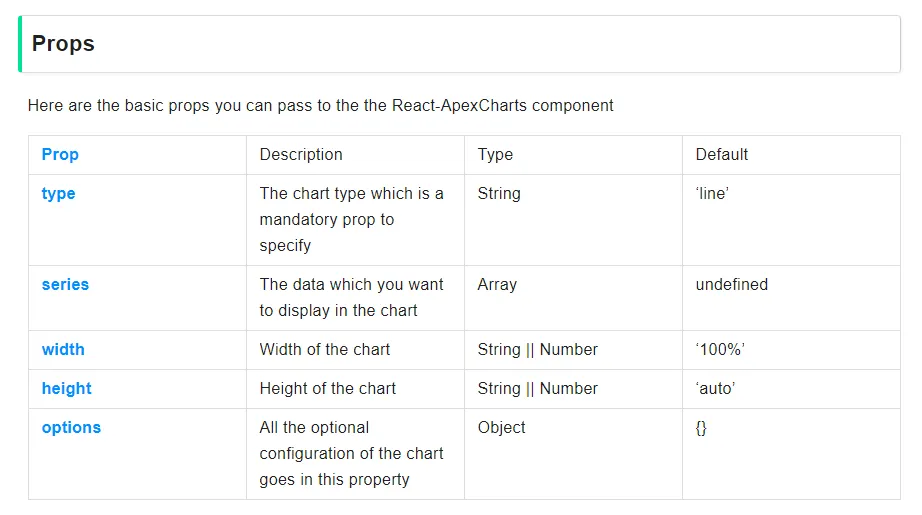Click the 'data which you want to display' description

(x=351, y=298)
